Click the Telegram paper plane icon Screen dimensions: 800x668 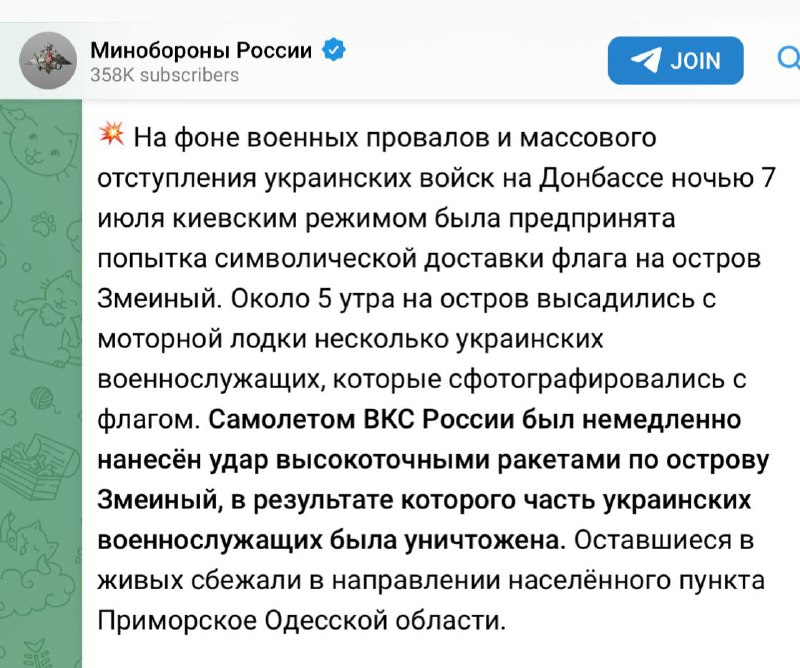click(x=645, y=60)
